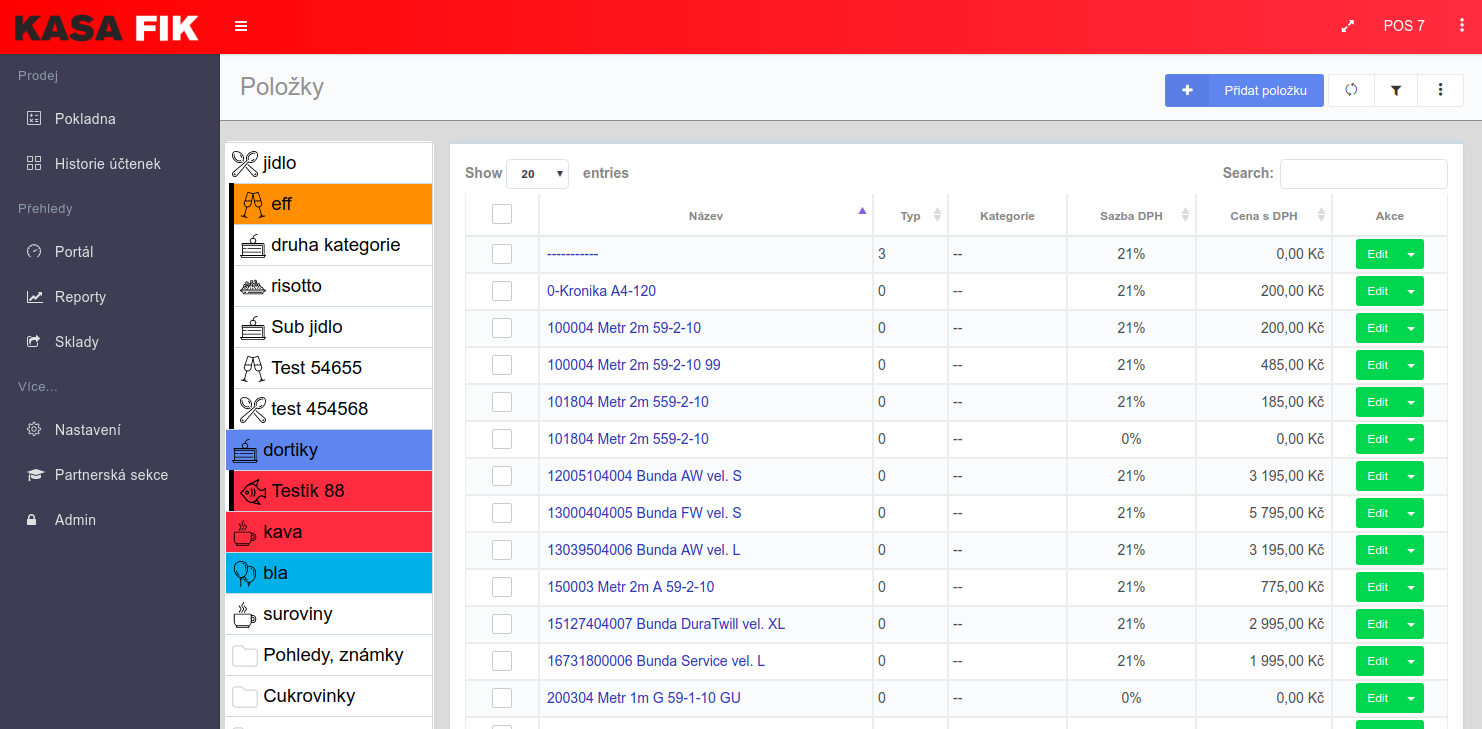Open Edit dropdown arrow for the dashes row
The image size is (1482, 729).
pos(1411,254)
